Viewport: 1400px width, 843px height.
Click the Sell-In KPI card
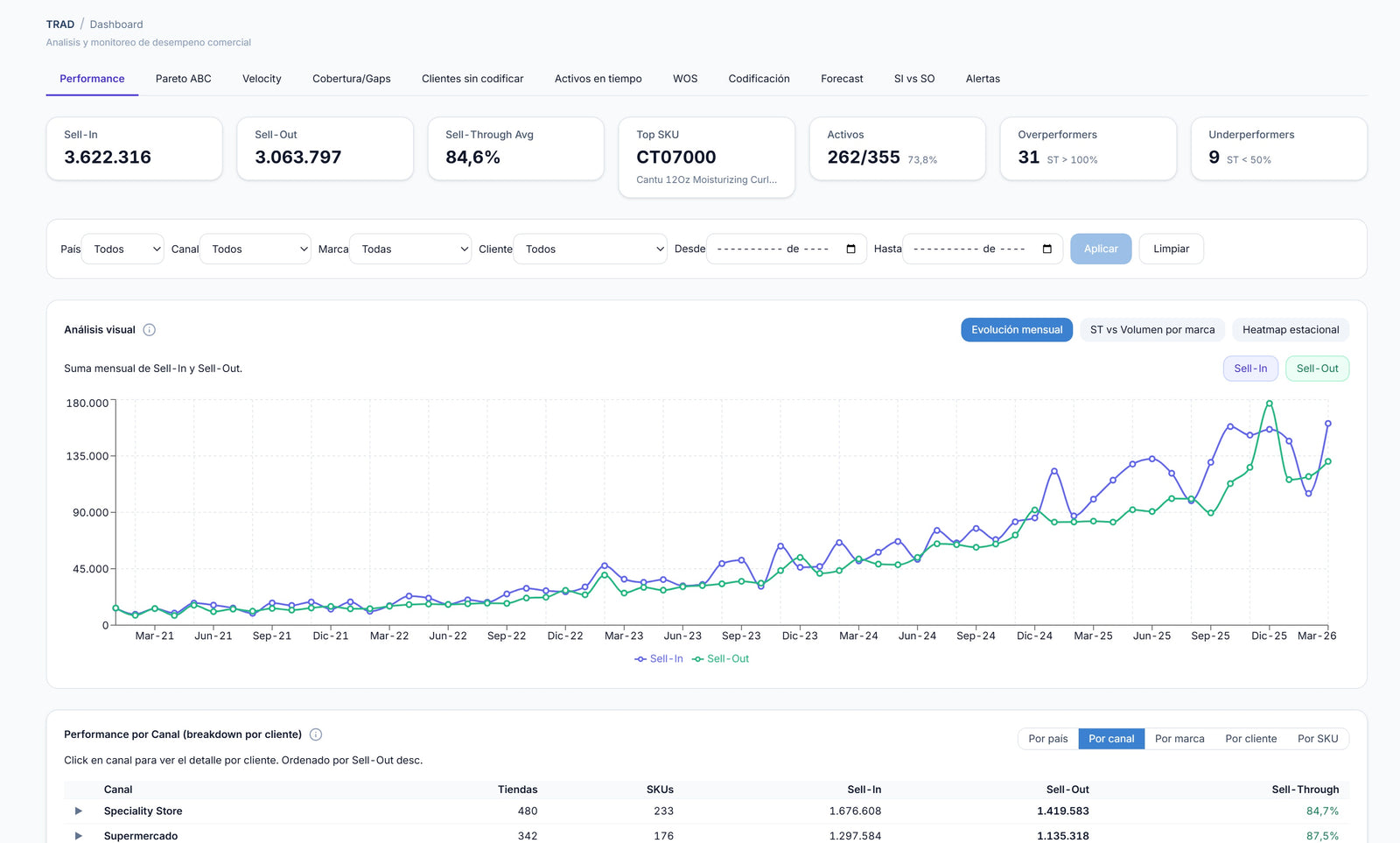click(x=135, y=149)
